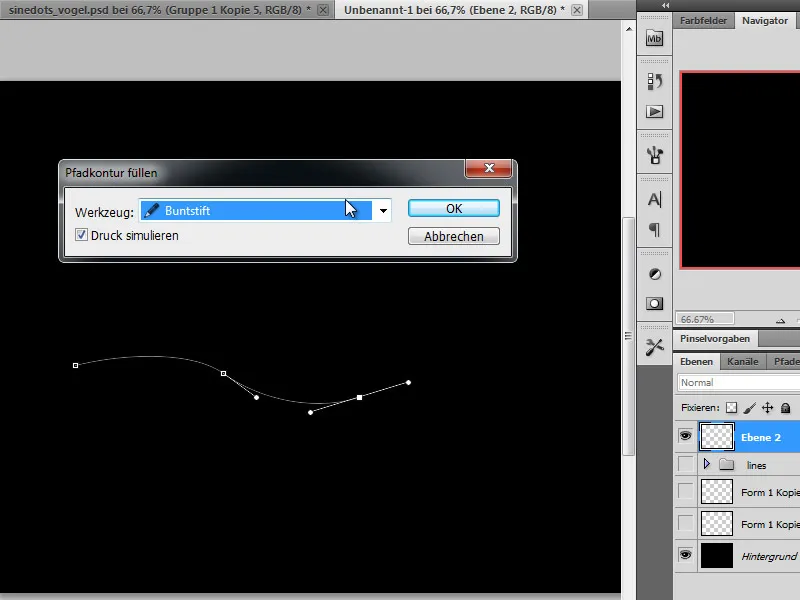Switch to the Farbfelder tab
The width and height of the screenshot is (800, 600).
point(703,21)
